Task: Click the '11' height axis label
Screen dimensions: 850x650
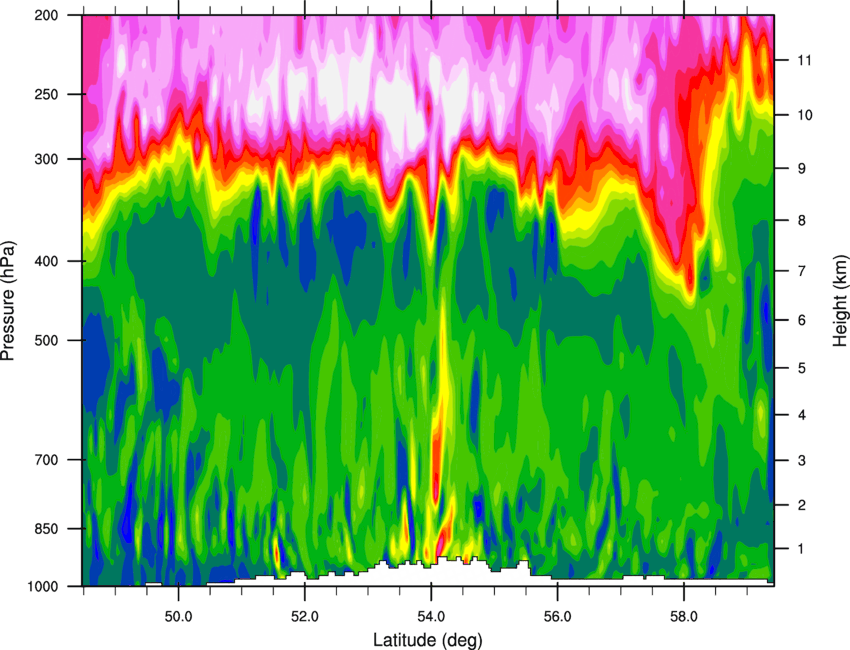Action: tap(805, 60)
